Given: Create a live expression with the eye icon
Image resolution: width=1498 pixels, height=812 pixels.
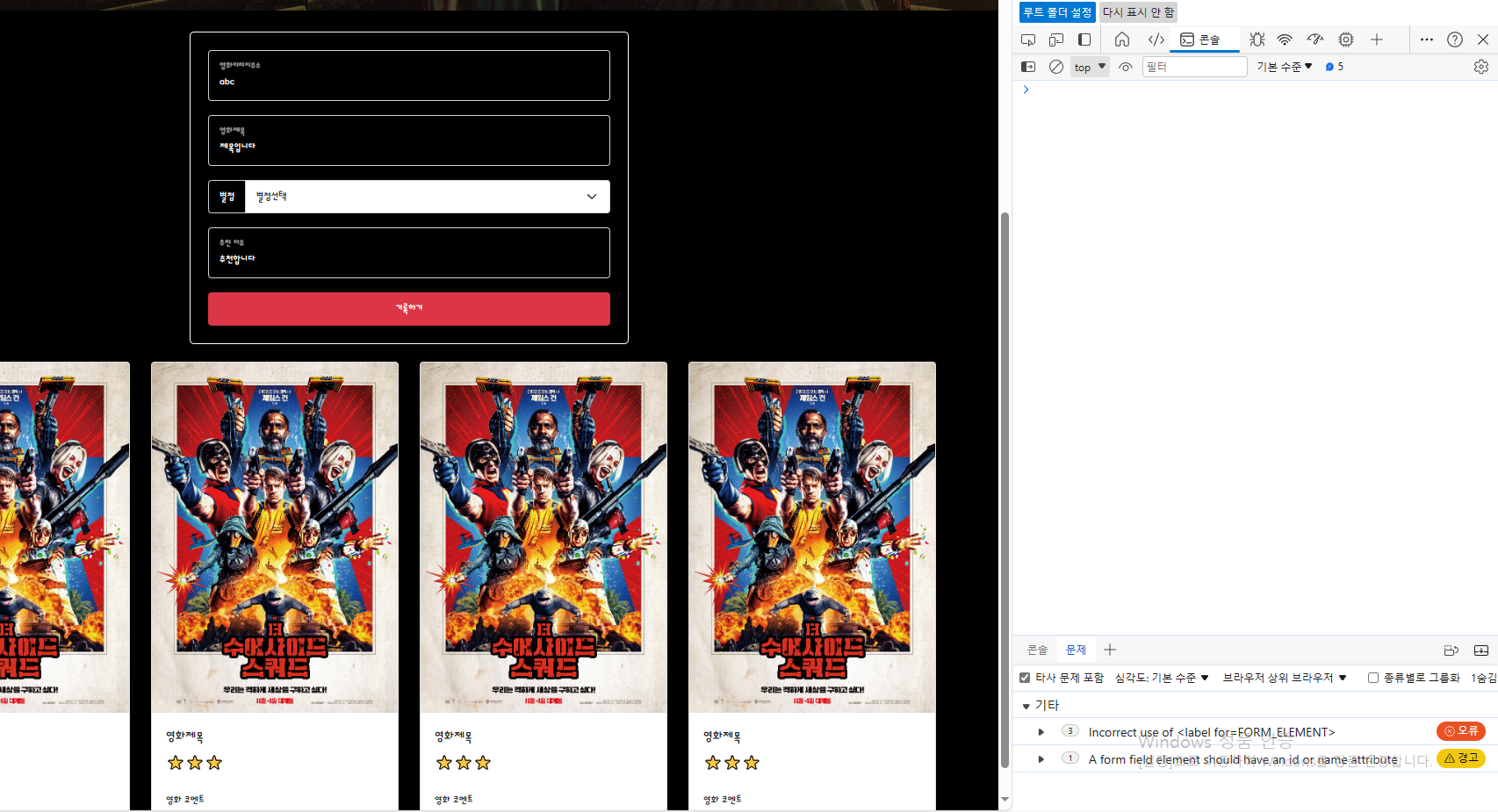Looking at the screenshot, I should point(1126,67).
